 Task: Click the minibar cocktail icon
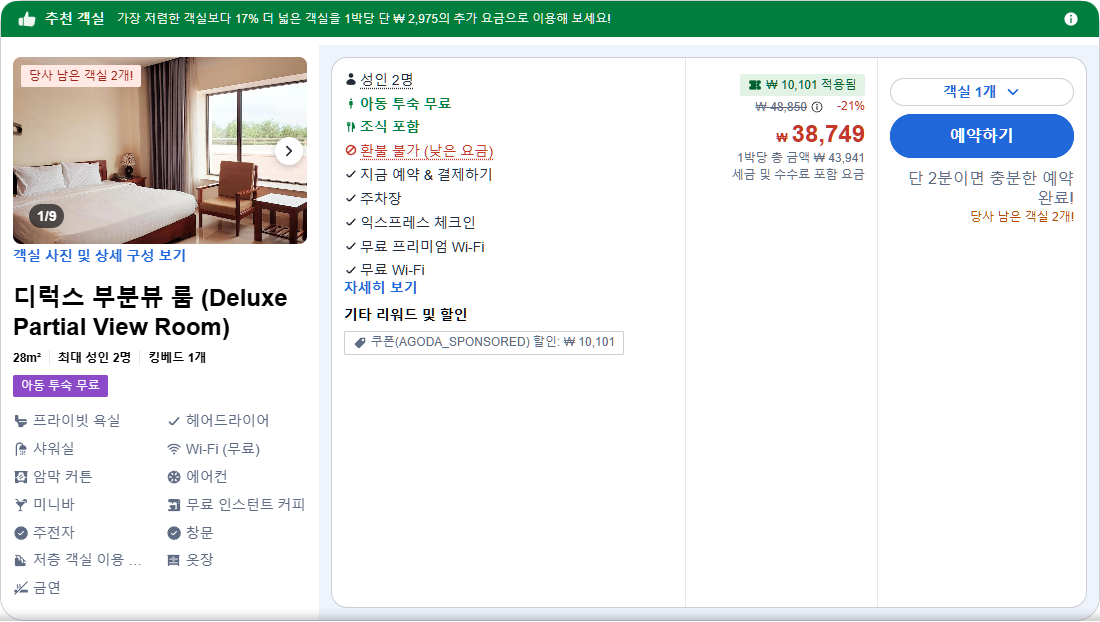pyautogui.click(x=21, y=504)
